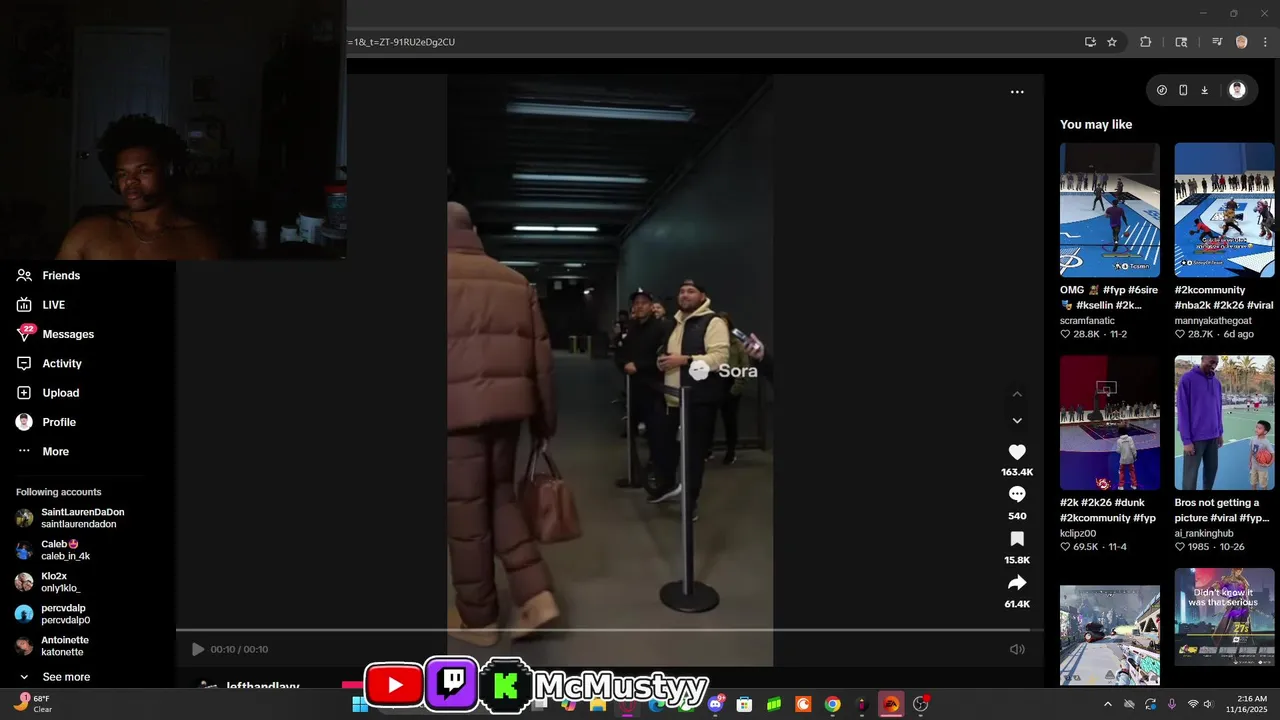Open Chrome extensions puzzle icon
The height and width of the screenshot is (720, 1280).
1146,42
